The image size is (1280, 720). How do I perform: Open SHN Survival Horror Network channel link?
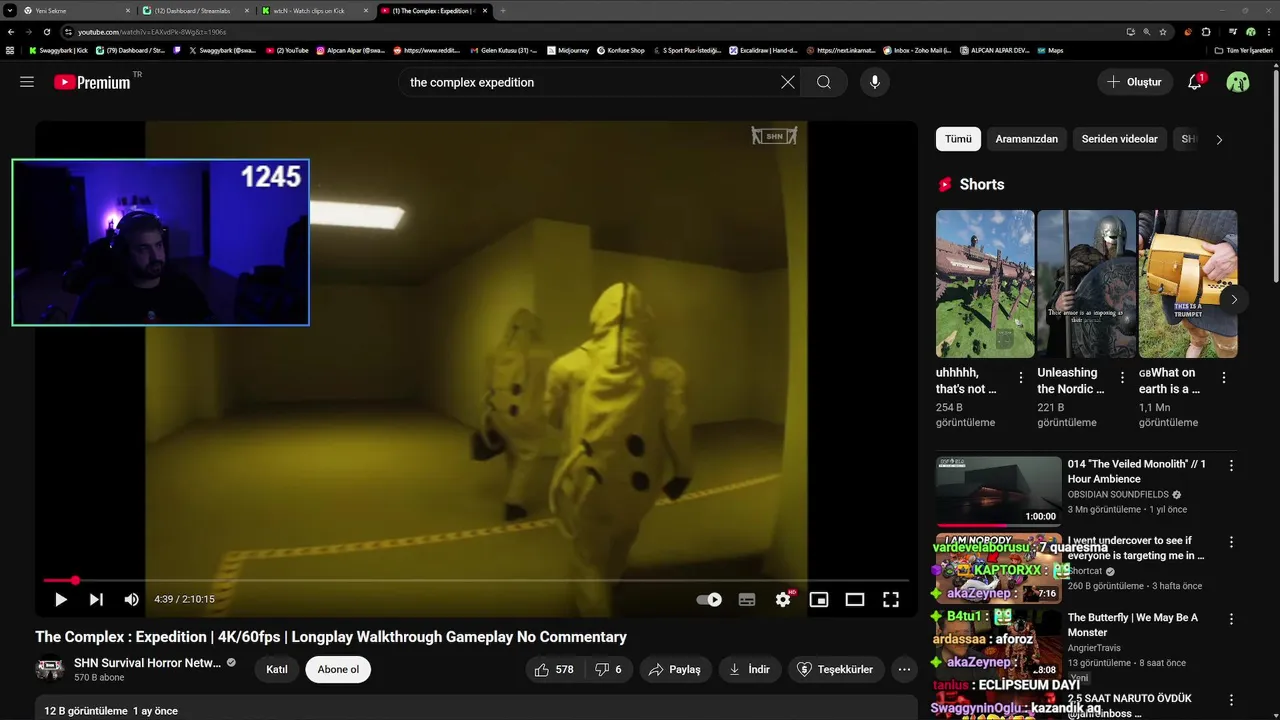[x=148, y=663]
